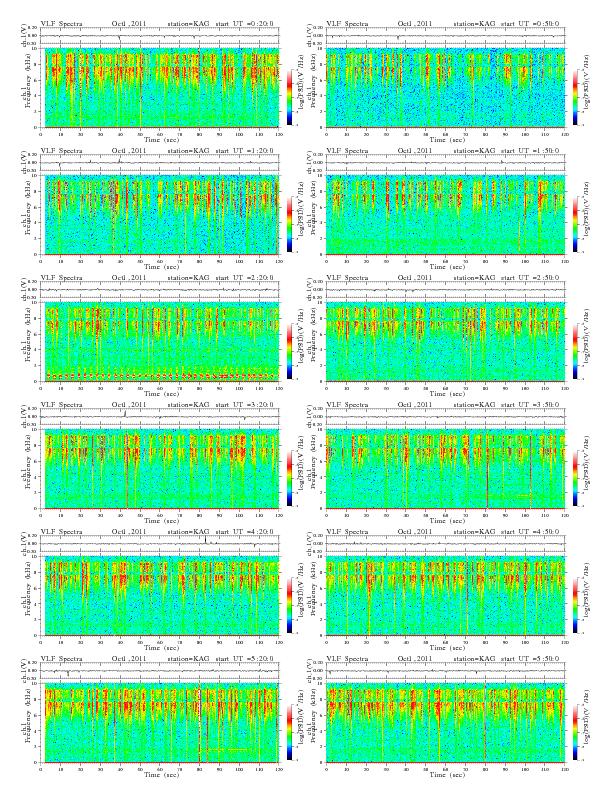Click the PSD color bar beside the 1:50:0 spectrogram
The image size is (612, 792).
pos(575,224)
